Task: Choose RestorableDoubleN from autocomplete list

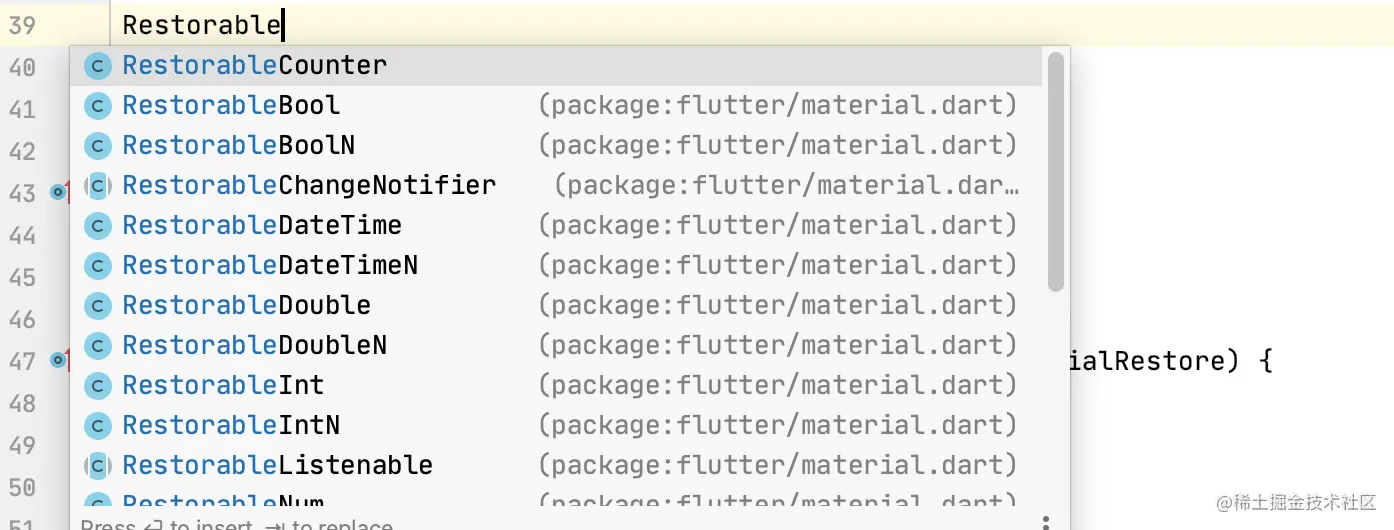Action: (x=254, y=346)
